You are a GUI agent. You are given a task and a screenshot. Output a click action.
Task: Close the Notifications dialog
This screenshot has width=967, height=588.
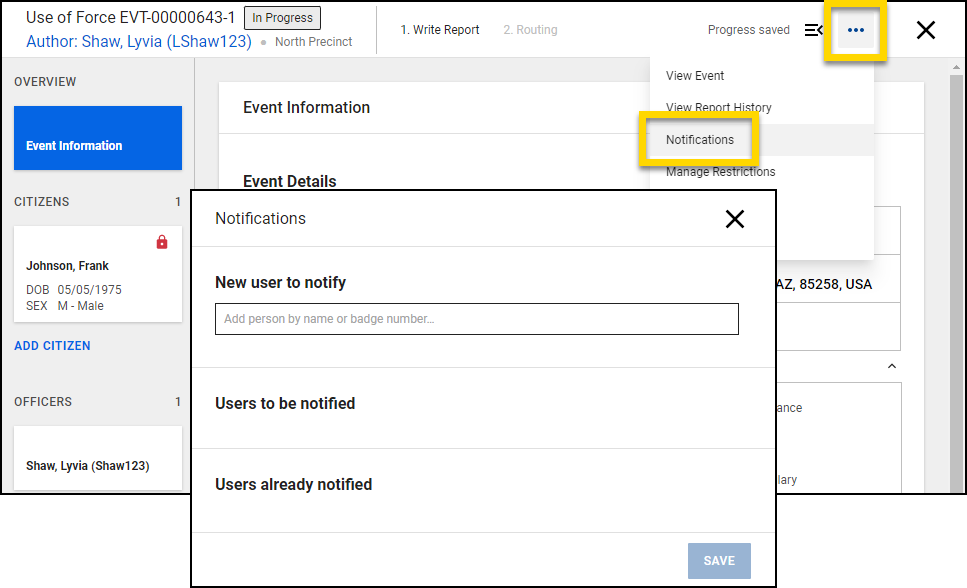(734, 219)
